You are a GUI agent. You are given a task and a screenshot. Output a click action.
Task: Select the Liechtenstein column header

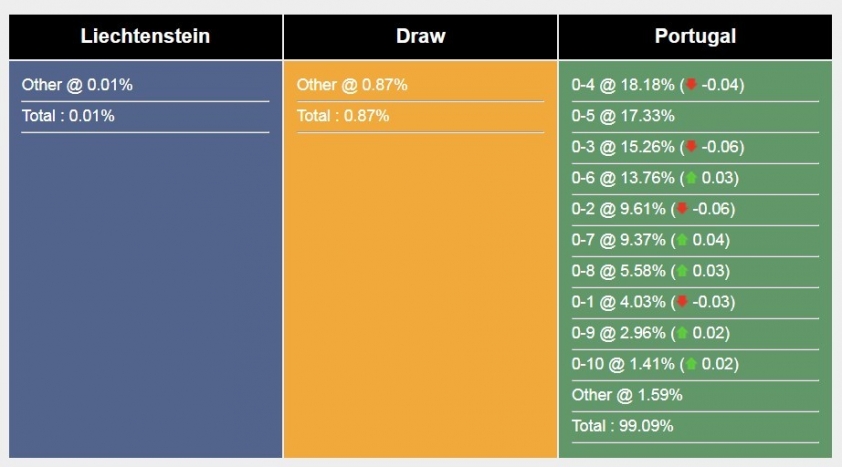[x=145, y=37]
